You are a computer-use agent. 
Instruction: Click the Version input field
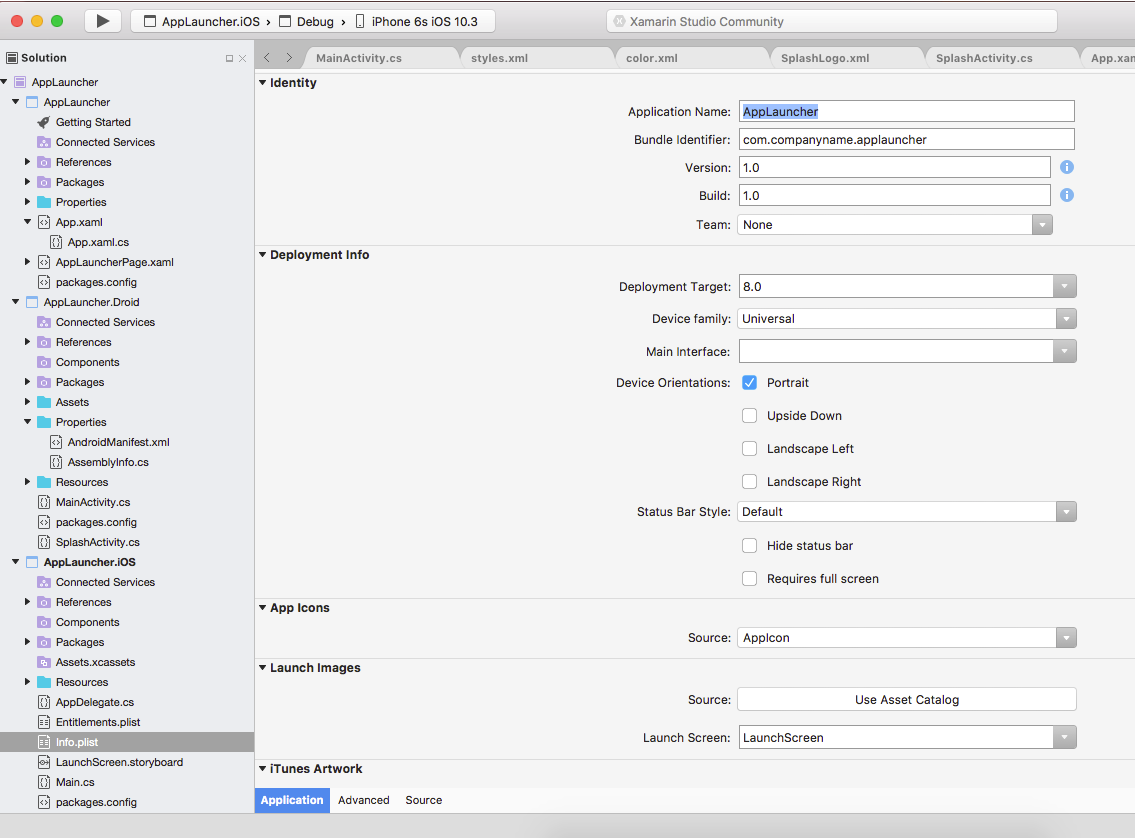(x=895, y=168)
